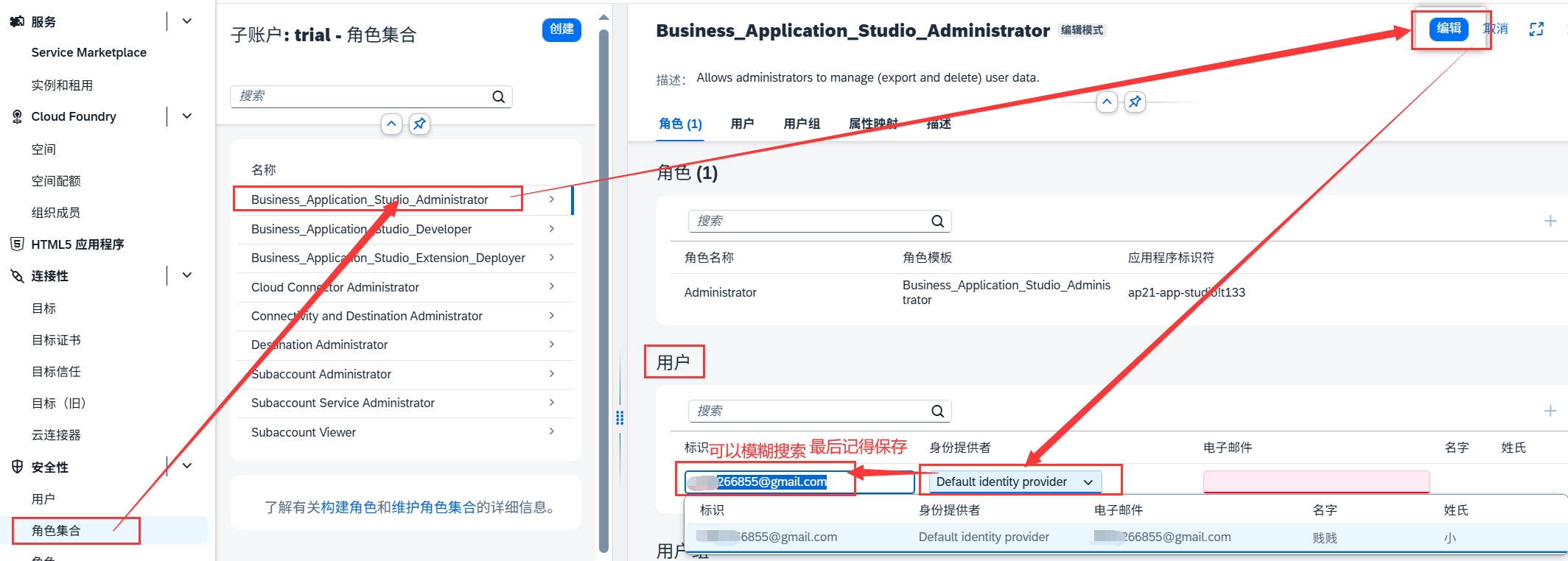Open Service Marketplace in sidebar
The height and width of the screenshot is (561, 1568).
[88, 52]
